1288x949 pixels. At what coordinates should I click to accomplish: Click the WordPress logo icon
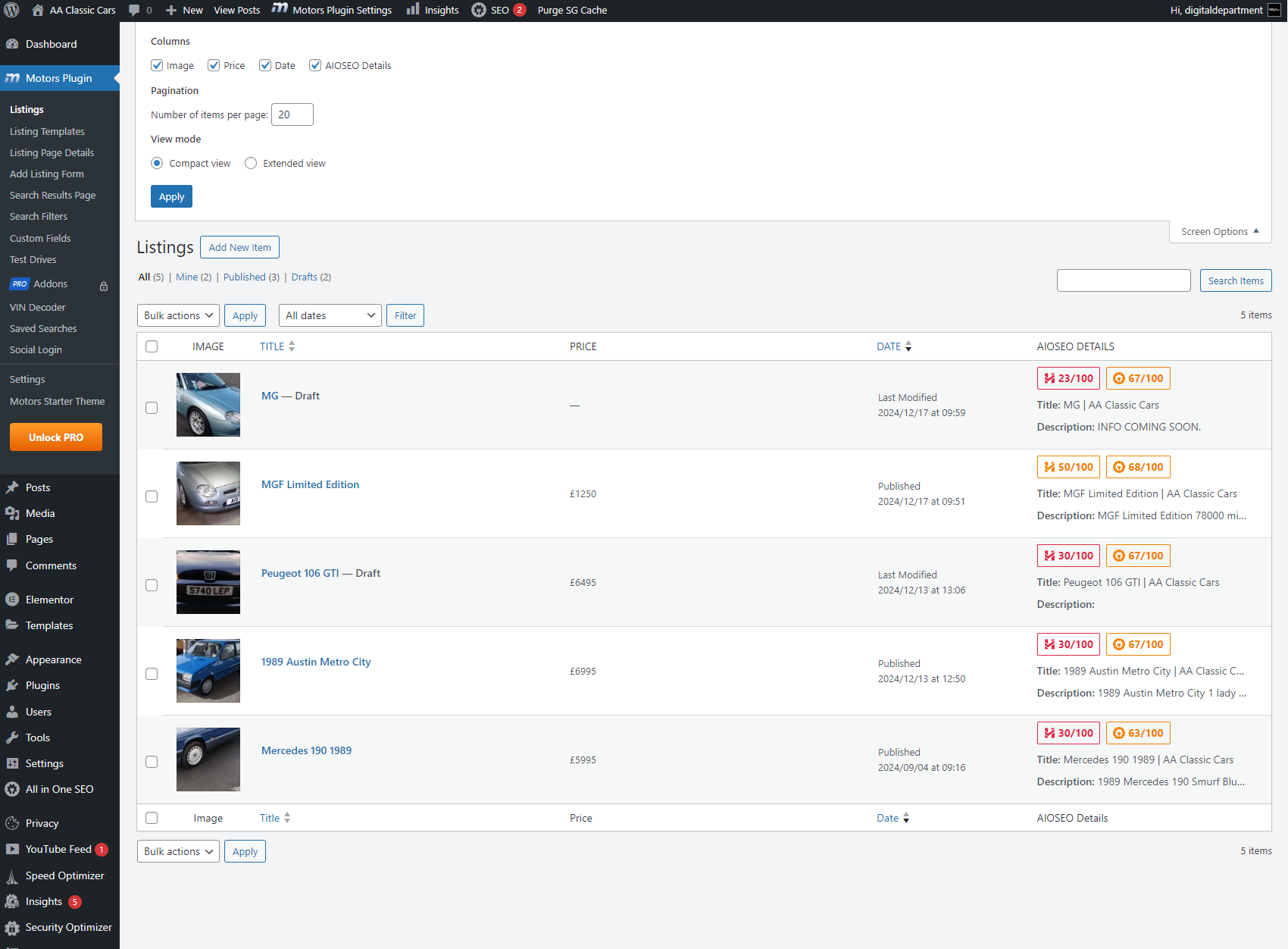pos(12,11)
